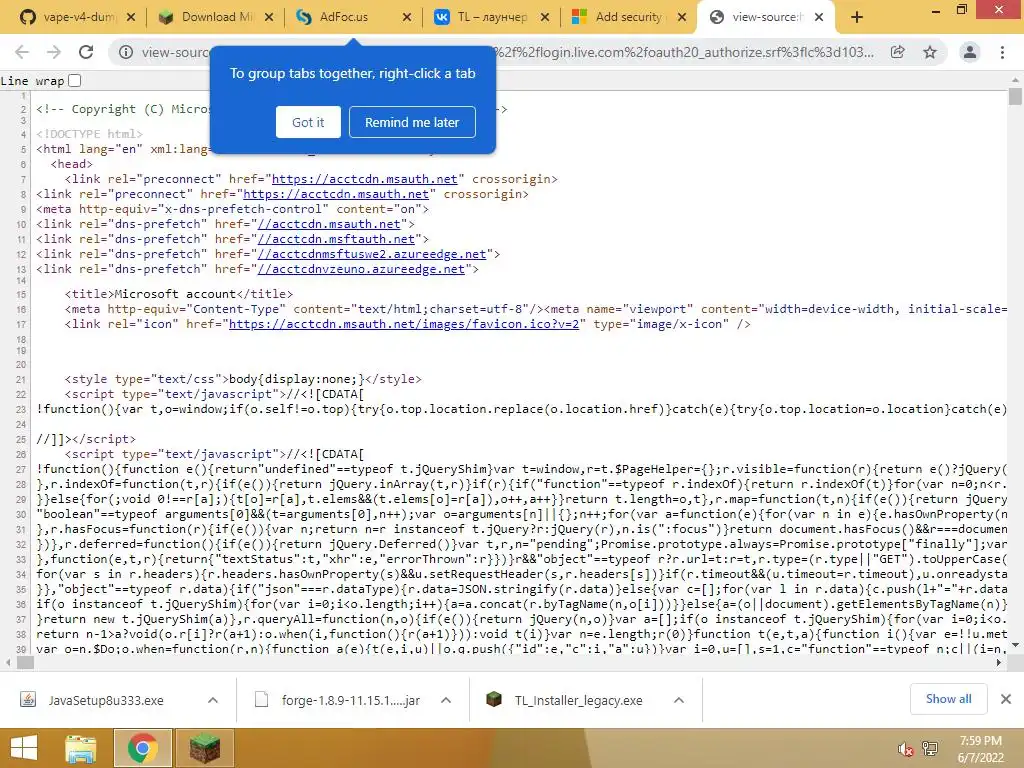Image resolution: width=1024 pixels, height=768 pixels.
Task: Open the TL_Installer_legacy.exe download
Action: (x=578, y=700)
